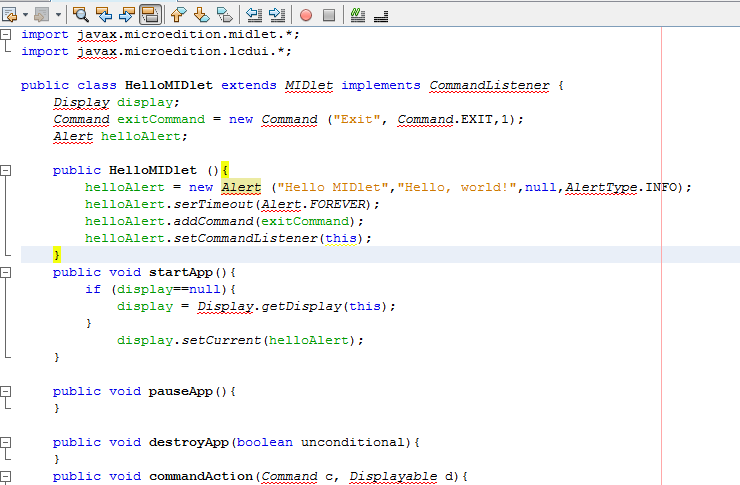
Task: Click the underlined Alert class after 'new'
Action: [241, 187]
